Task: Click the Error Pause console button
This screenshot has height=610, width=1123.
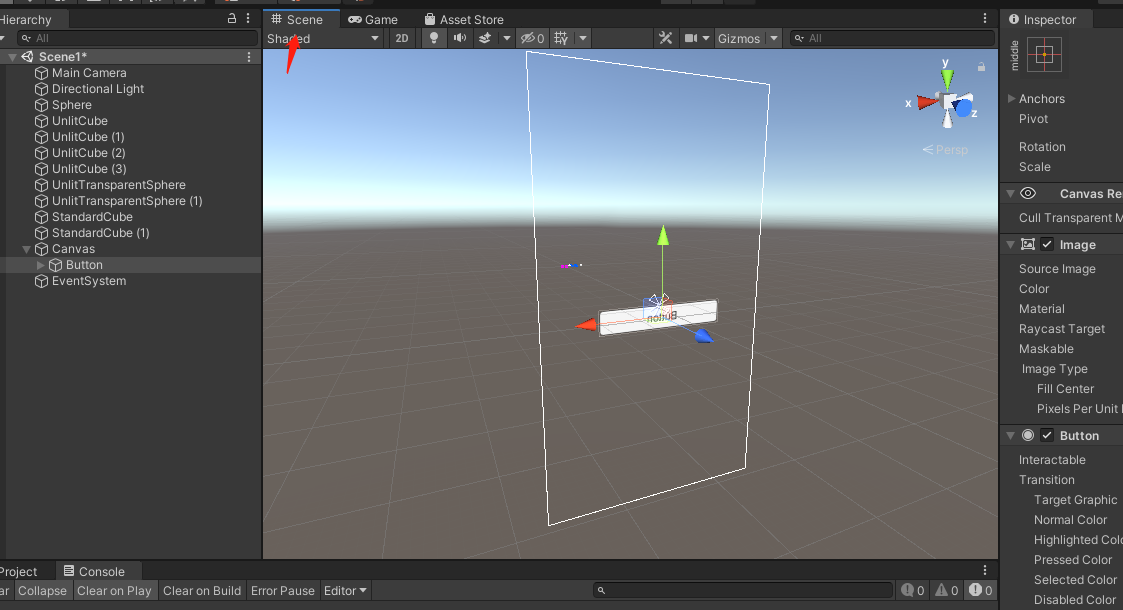Action: (282, 591)
